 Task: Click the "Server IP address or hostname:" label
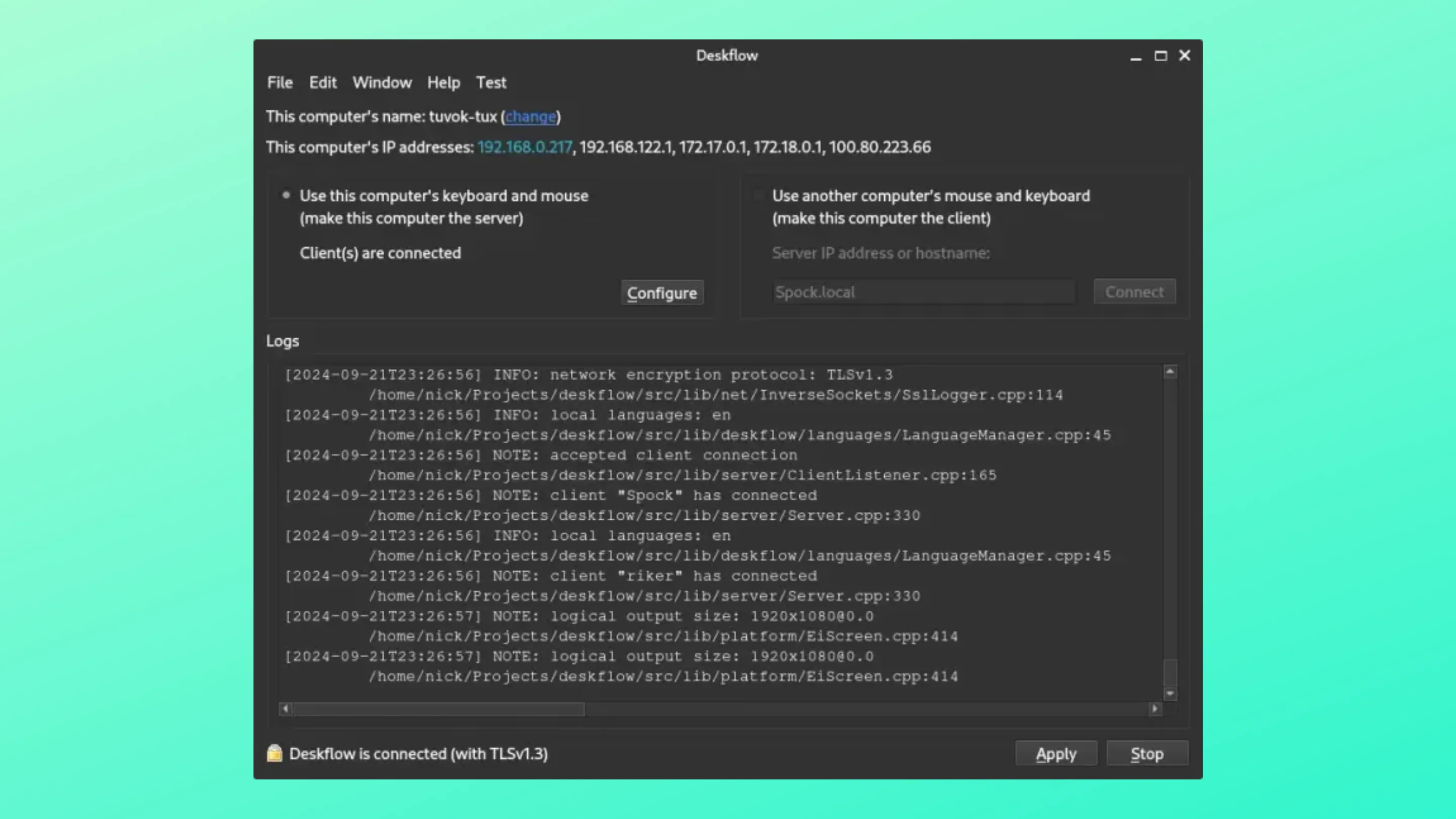[881, 253]
